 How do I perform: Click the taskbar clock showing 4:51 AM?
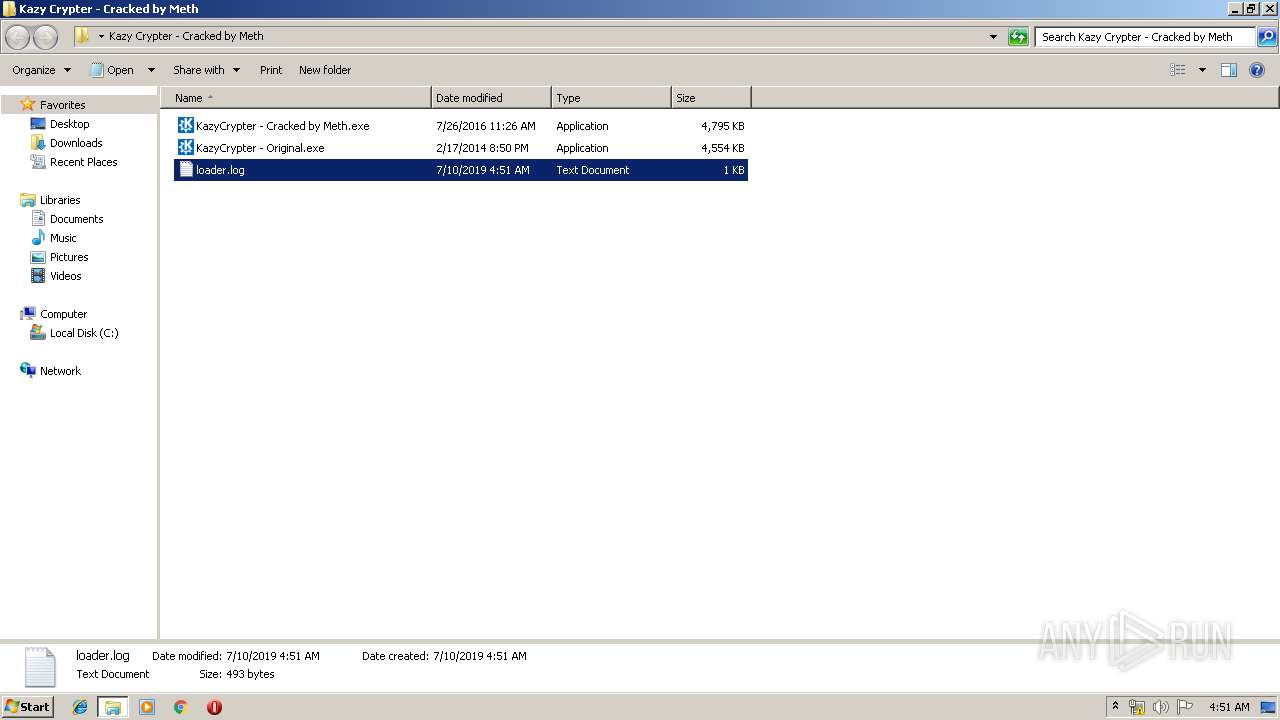click(x=1229, y=707)
